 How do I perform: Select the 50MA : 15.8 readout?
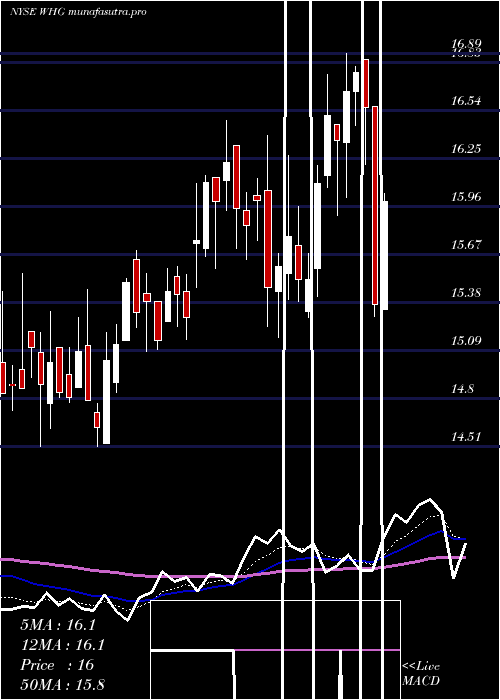pos(62,685)
